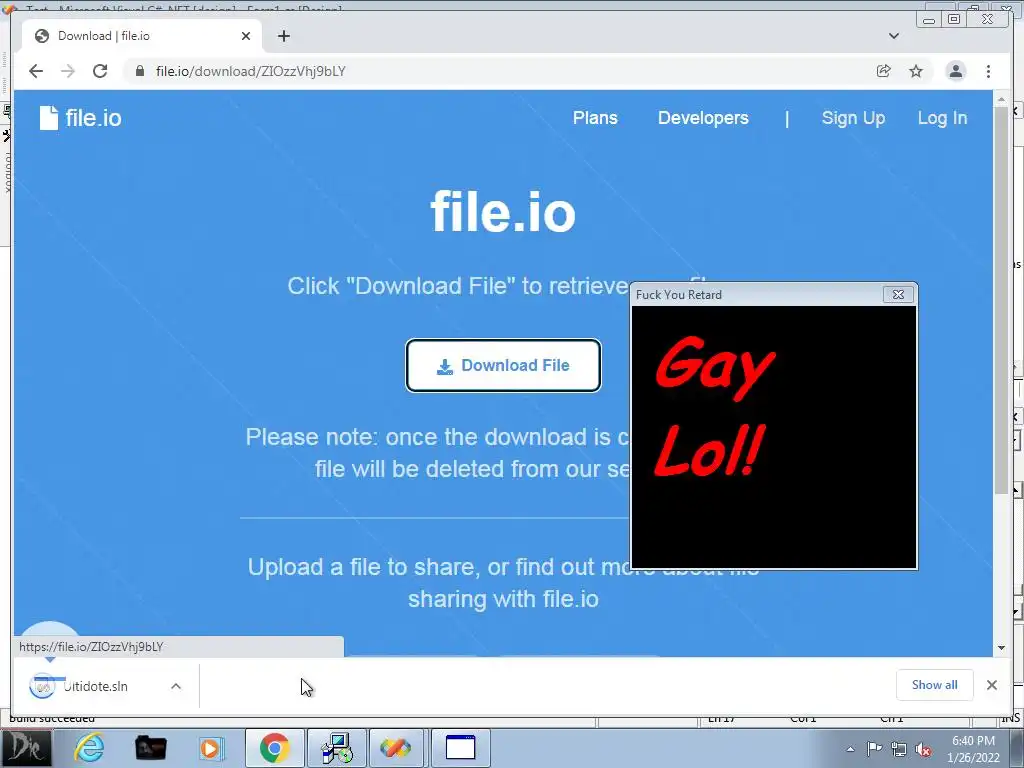Go back using the browser back arrow

[36, 71]
